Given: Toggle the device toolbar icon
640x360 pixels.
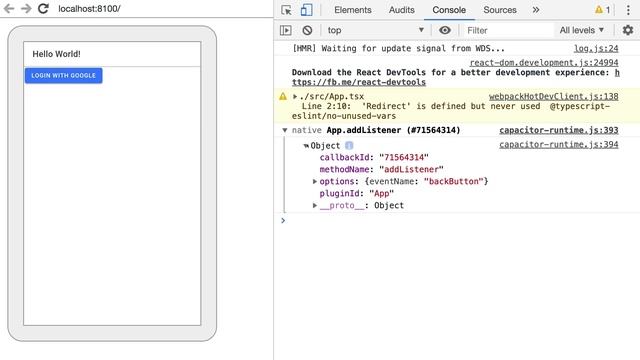Looking at the screenshot, I should (307, 10).
